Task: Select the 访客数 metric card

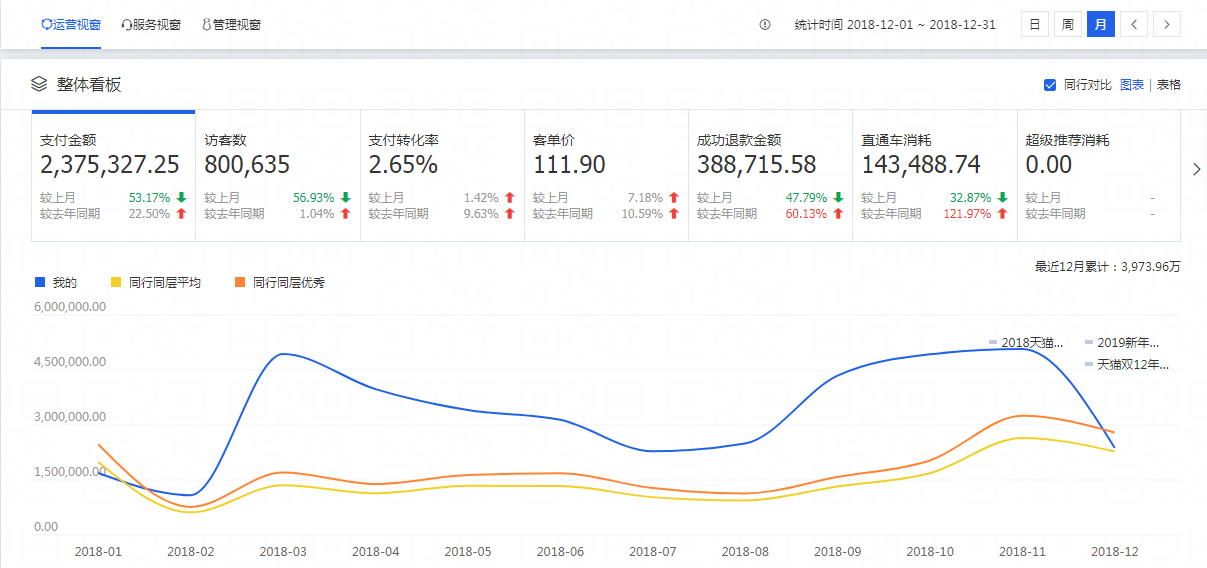Action: (277, 175)
